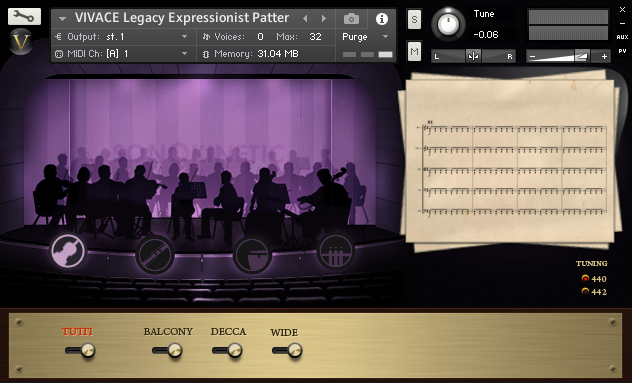
Task: Mute the instrument with M button
Action: click(x=414, y=51)
